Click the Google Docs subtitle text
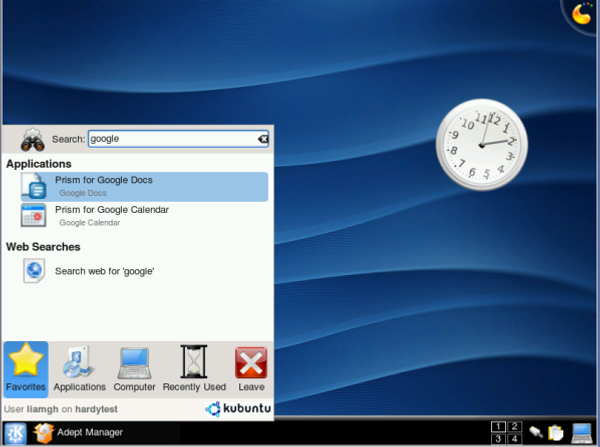The width and height of the screenshot is (600, 447). pos(83,193)
